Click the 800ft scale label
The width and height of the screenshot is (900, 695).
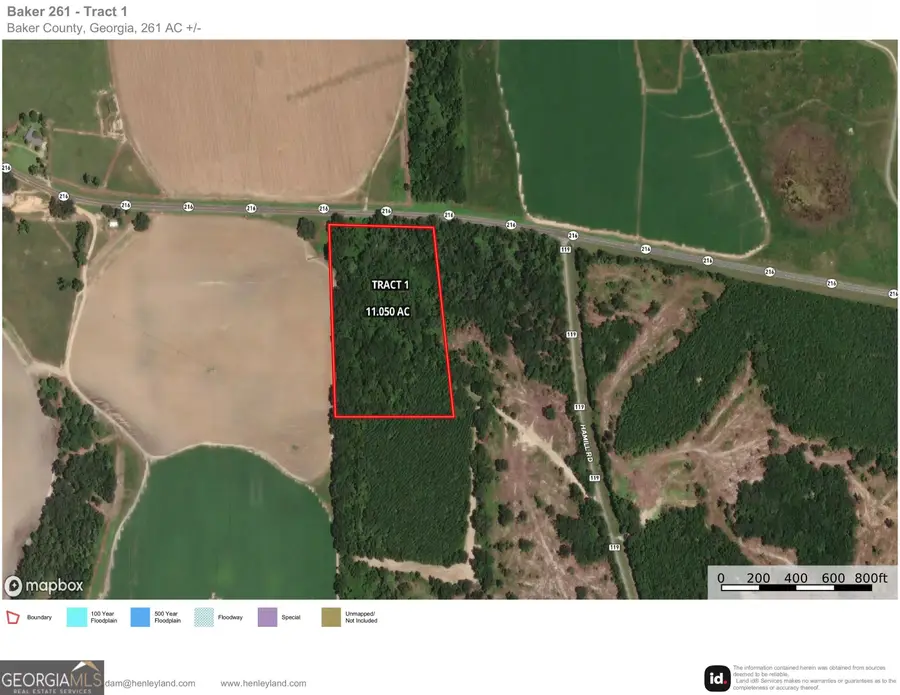click(871, 577)
